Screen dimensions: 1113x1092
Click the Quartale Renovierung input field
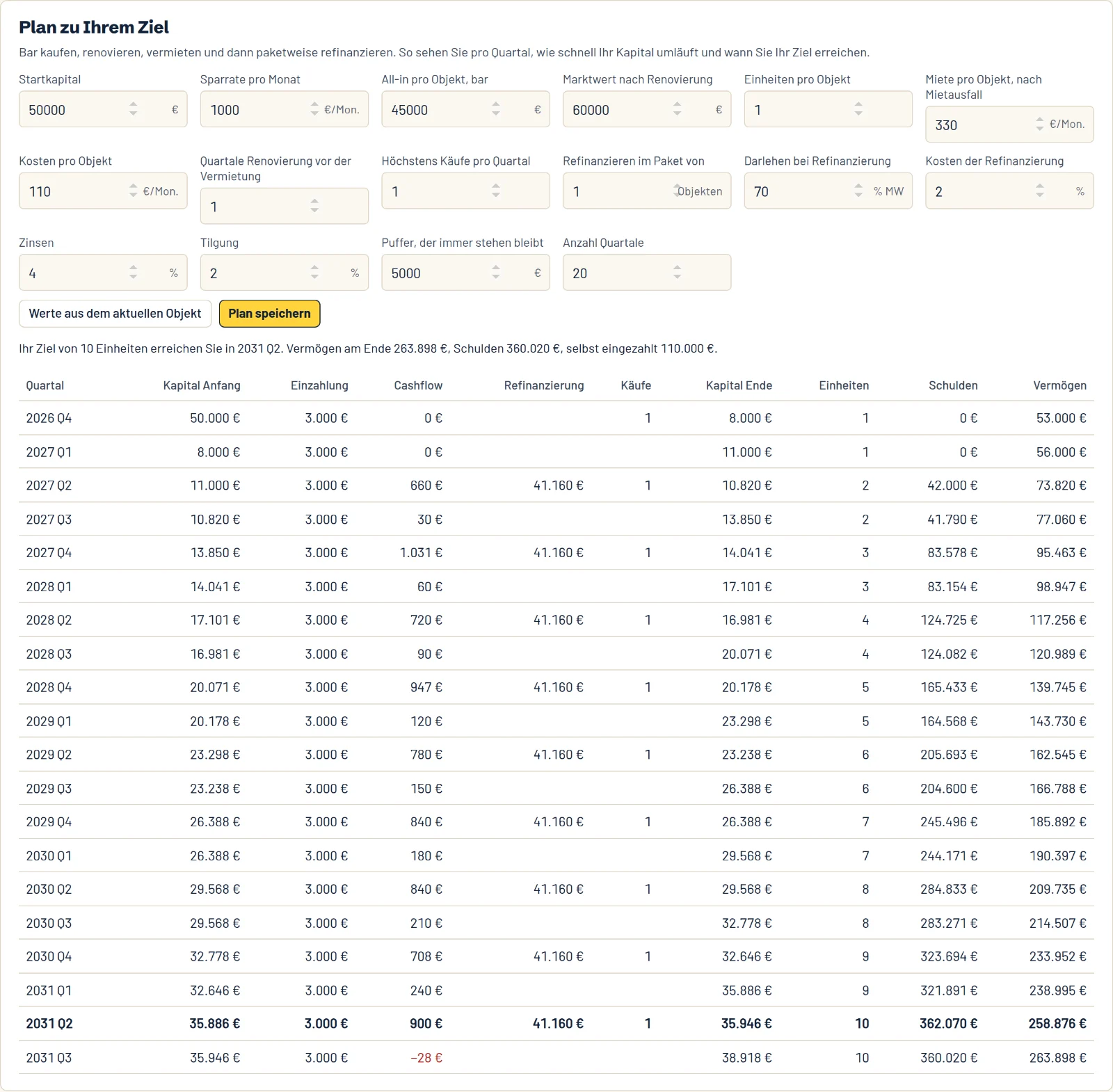[284, 206]
